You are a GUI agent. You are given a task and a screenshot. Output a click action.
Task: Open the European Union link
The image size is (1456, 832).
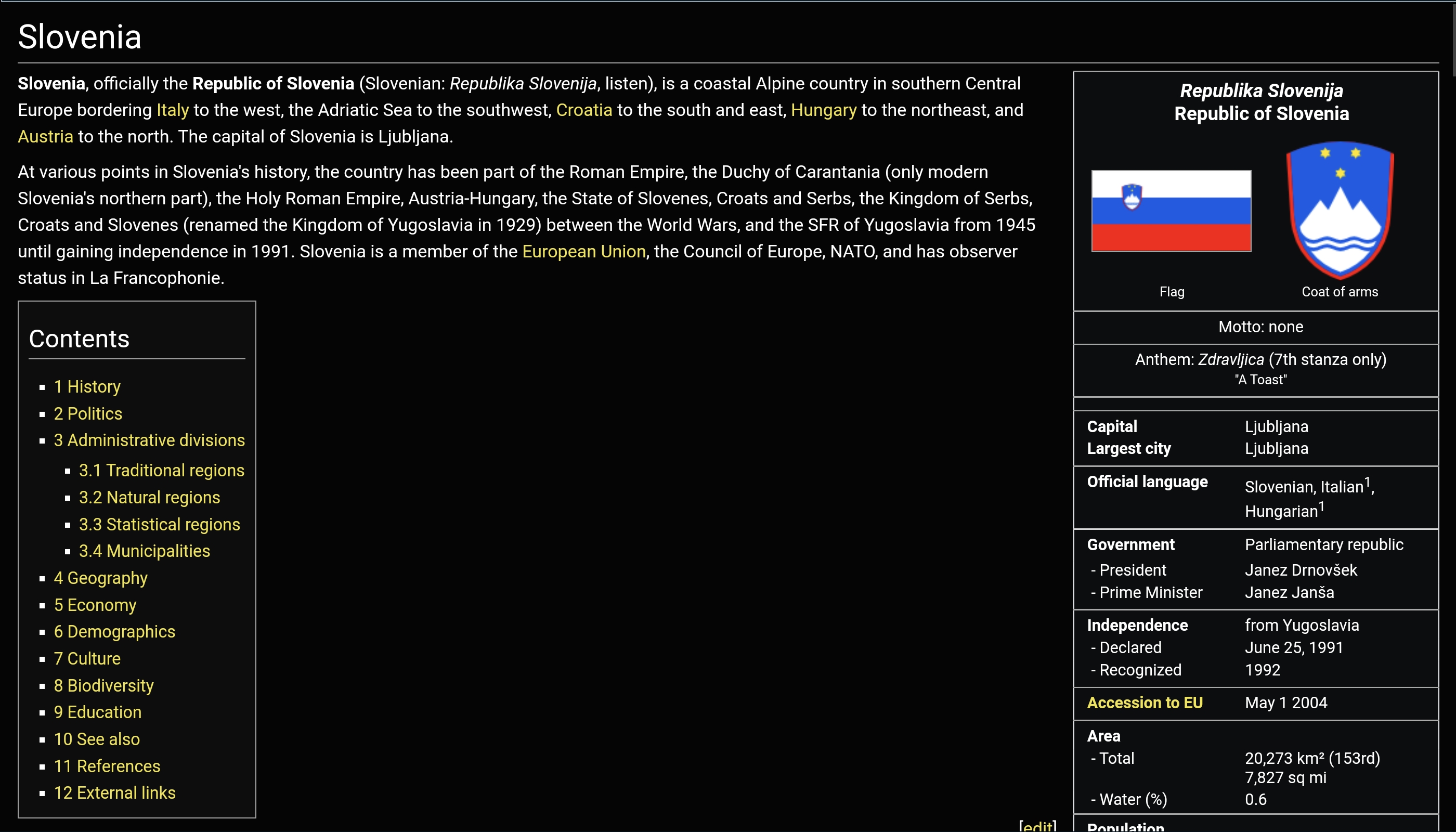click(x=583, y=252)
